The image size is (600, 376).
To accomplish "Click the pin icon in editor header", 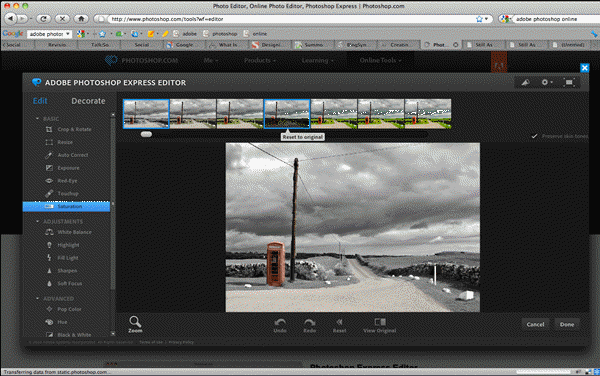I will point(525,82).
